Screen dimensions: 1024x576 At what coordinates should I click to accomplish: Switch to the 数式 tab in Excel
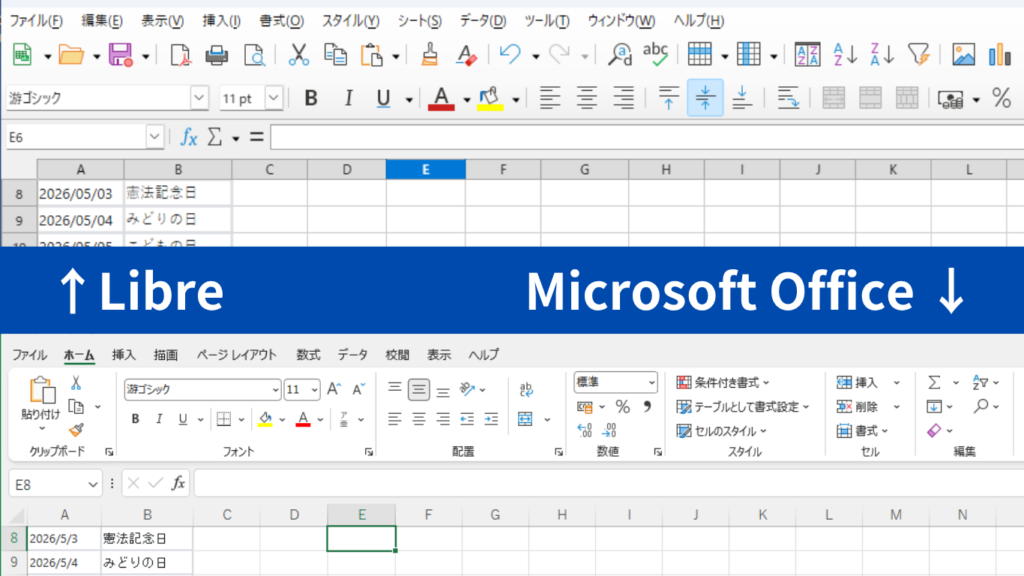[308, 355]
